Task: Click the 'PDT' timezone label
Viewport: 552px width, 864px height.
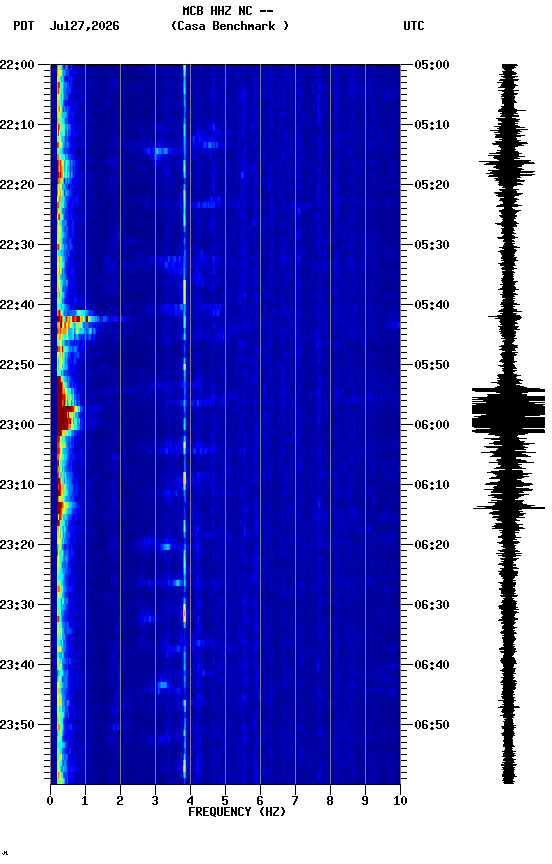Action: [x=24, y=26]
